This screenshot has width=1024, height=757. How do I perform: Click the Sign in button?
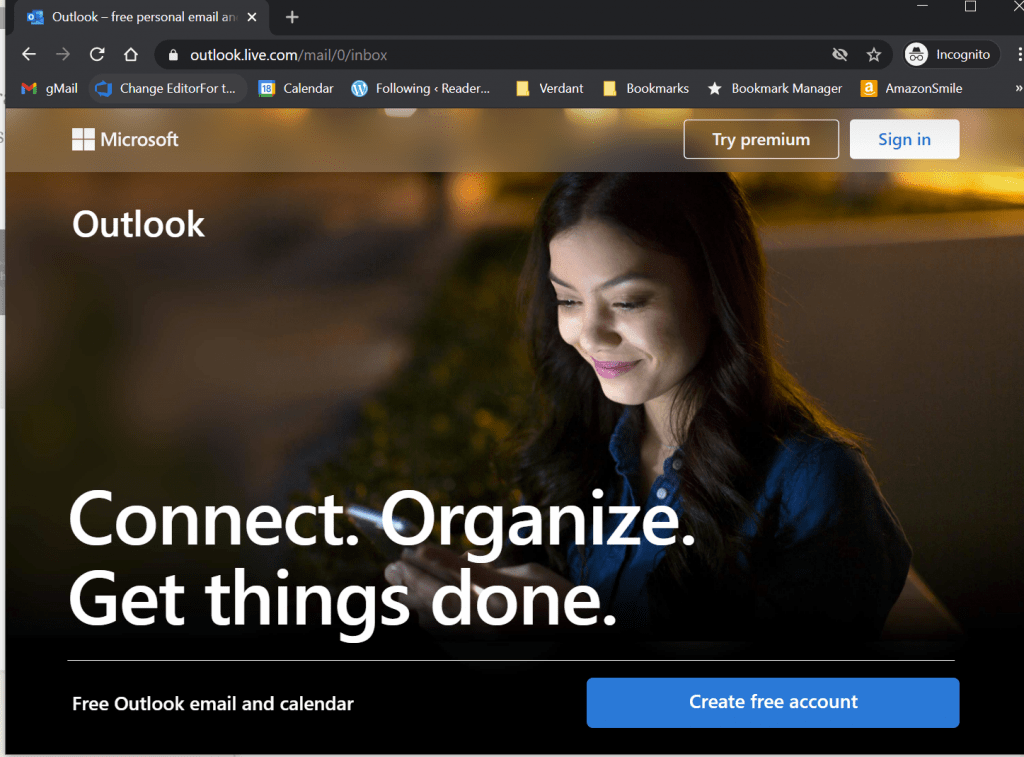point(904,140)
